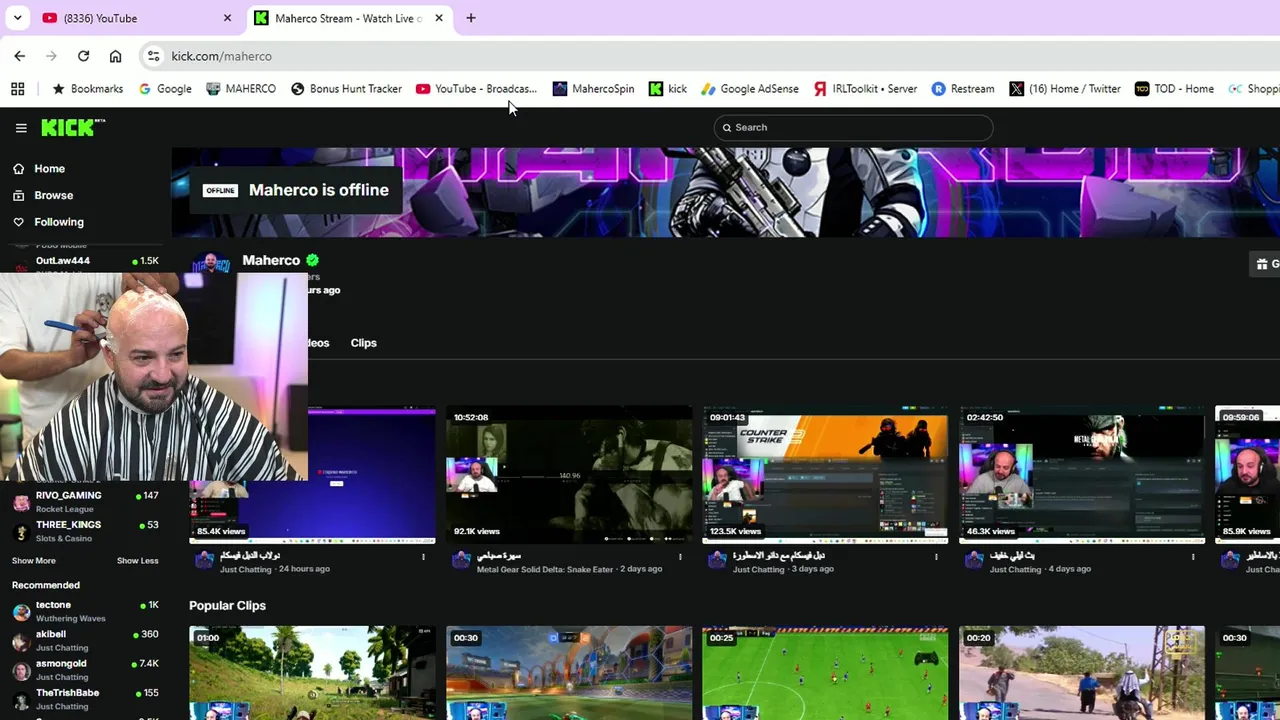Open the Kick hamburger menu
Image resolution: width=1280 pixels, height=720 pixels.
coord(21,128)
